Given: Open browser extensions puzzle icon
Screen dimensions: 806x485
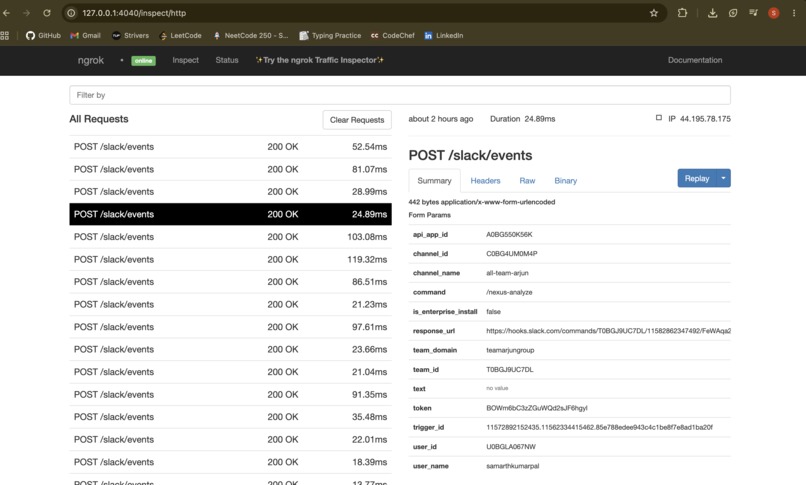Looking at the screenshot, I should (x=682, y=13).
